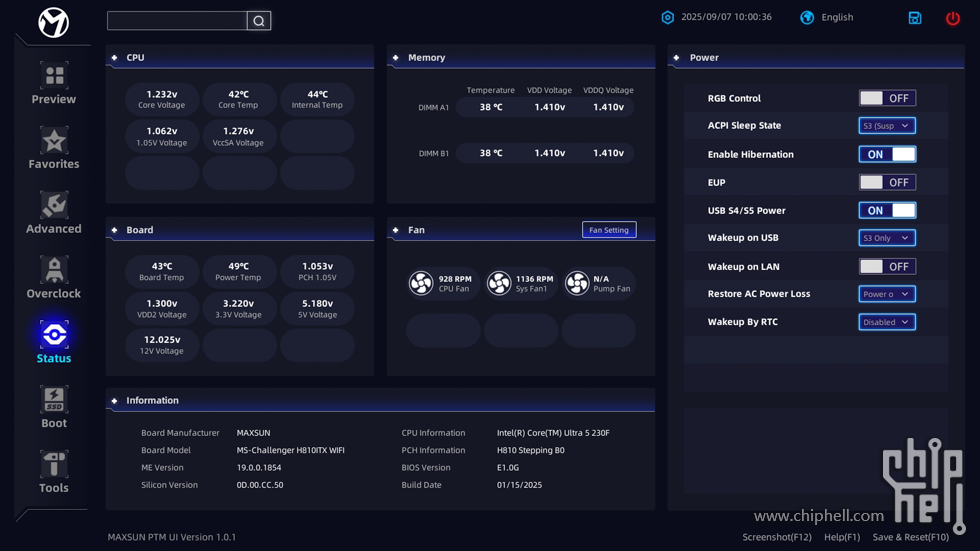Click the MAXSUN logo icon

[54, 23]
